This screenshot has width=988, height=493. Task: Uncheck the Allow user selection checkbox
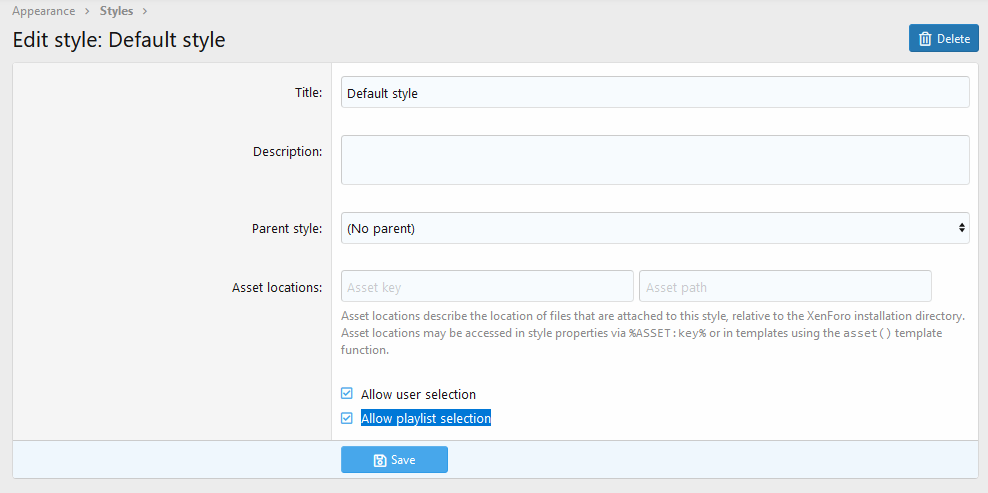click(347, 394)
